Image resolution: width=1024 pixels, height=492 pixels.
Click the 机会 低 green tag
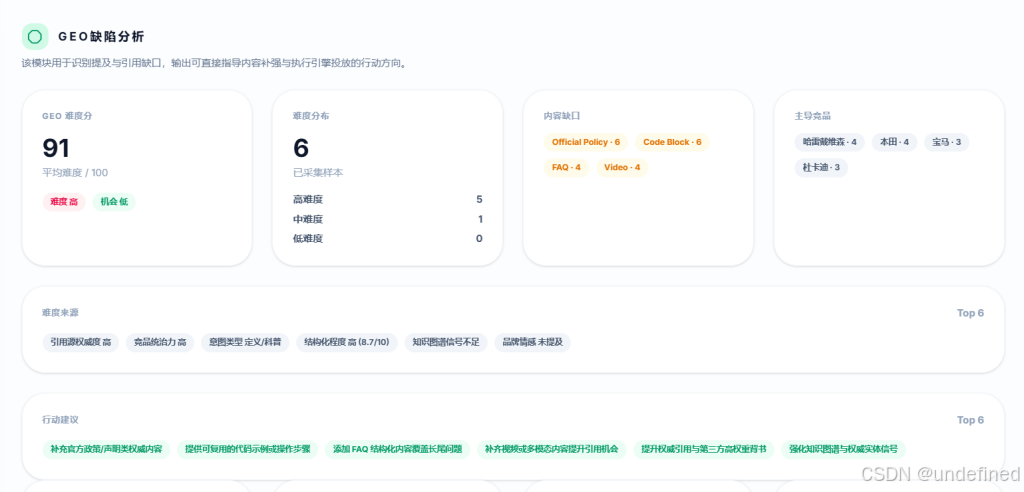pos(114,202)
